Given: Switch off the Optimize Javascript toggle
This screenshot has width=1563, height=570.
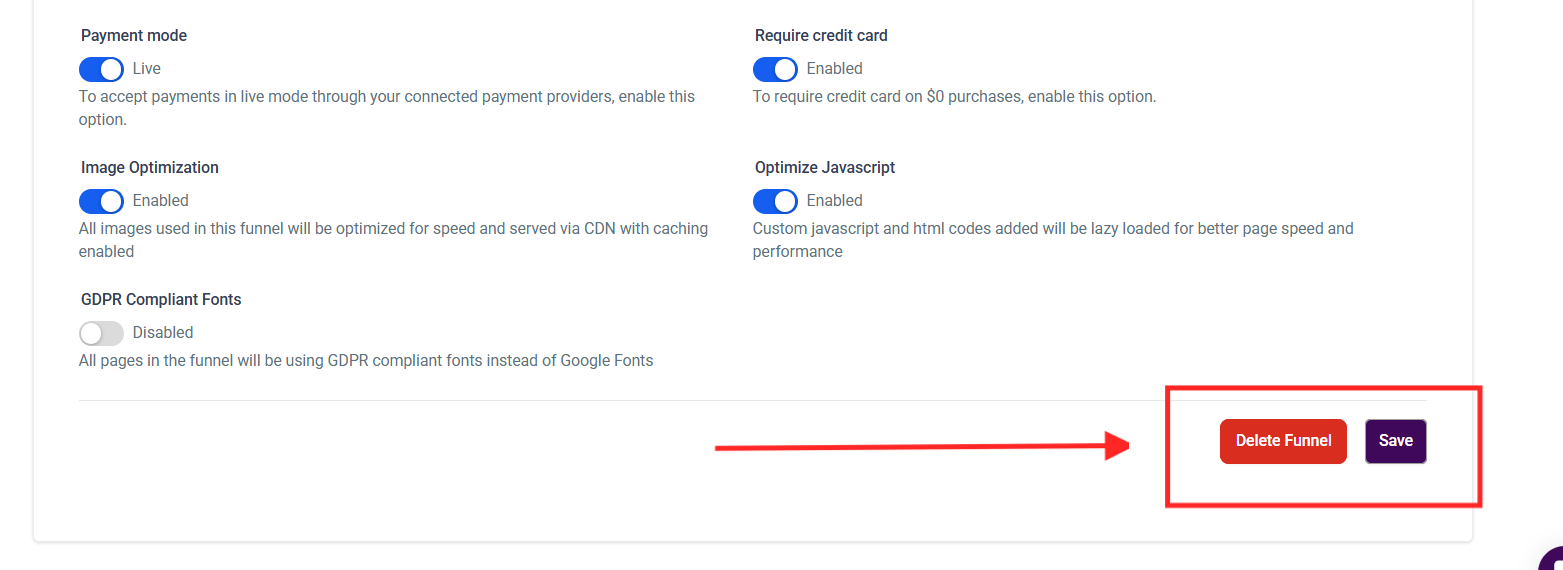Looking at the screenshot, I should (775, 201).
